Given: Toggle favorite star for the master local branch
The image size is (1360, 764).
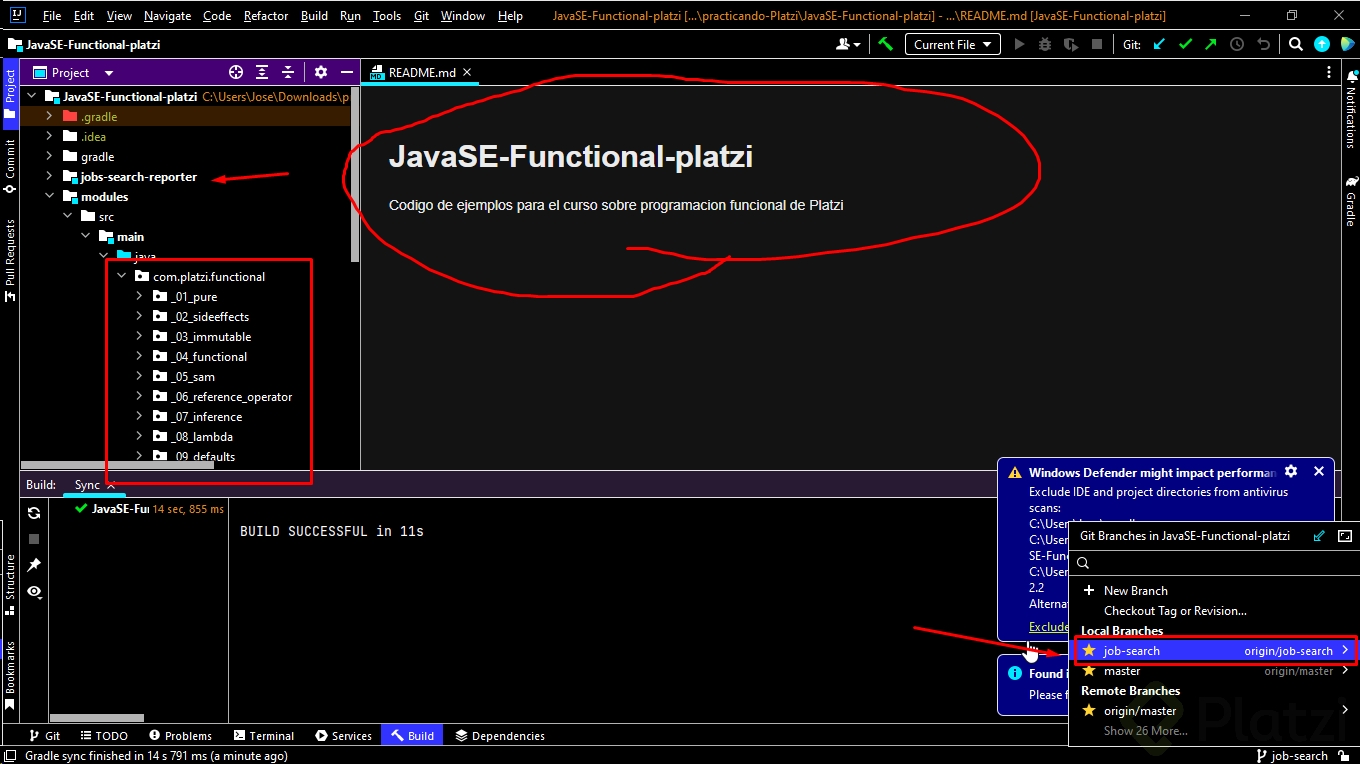Looking at the screenshot, I should pyautogui.click(x=1089, y=671).
